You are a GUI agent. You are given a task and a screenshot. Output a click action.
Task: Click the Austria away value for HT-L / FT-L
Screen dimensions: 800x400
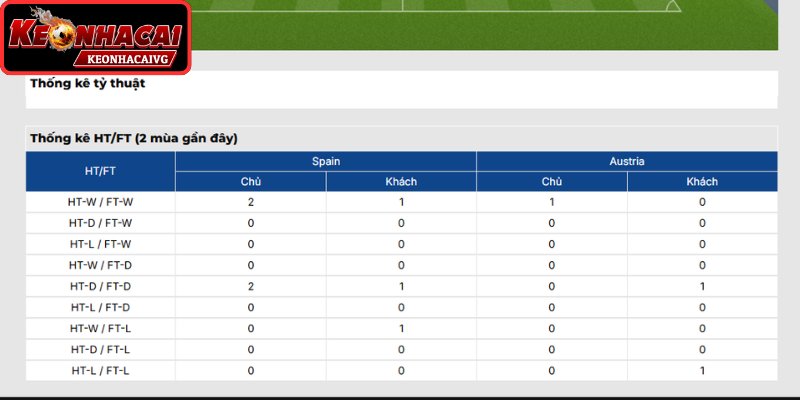point(703,371)
